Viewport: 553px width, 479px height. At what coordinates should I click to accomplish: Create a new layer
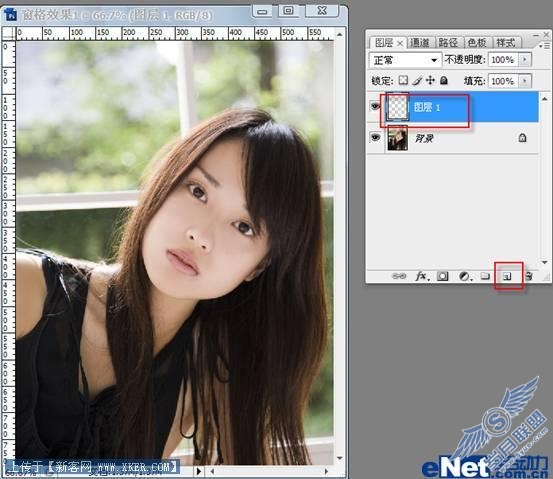tap(507, 276)
